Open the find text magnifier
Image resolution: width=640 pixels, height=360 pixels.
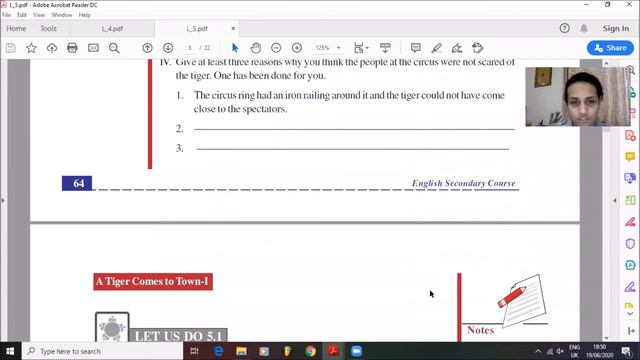114,48
